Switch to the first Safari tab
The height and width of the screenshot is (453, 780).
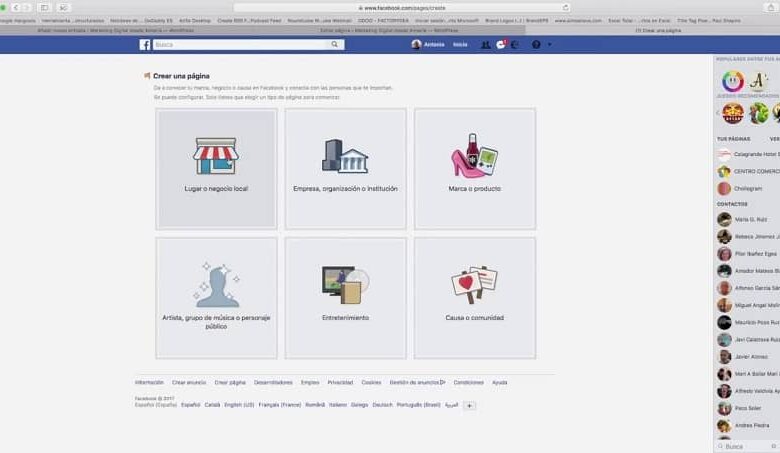[x=115, y=30]
